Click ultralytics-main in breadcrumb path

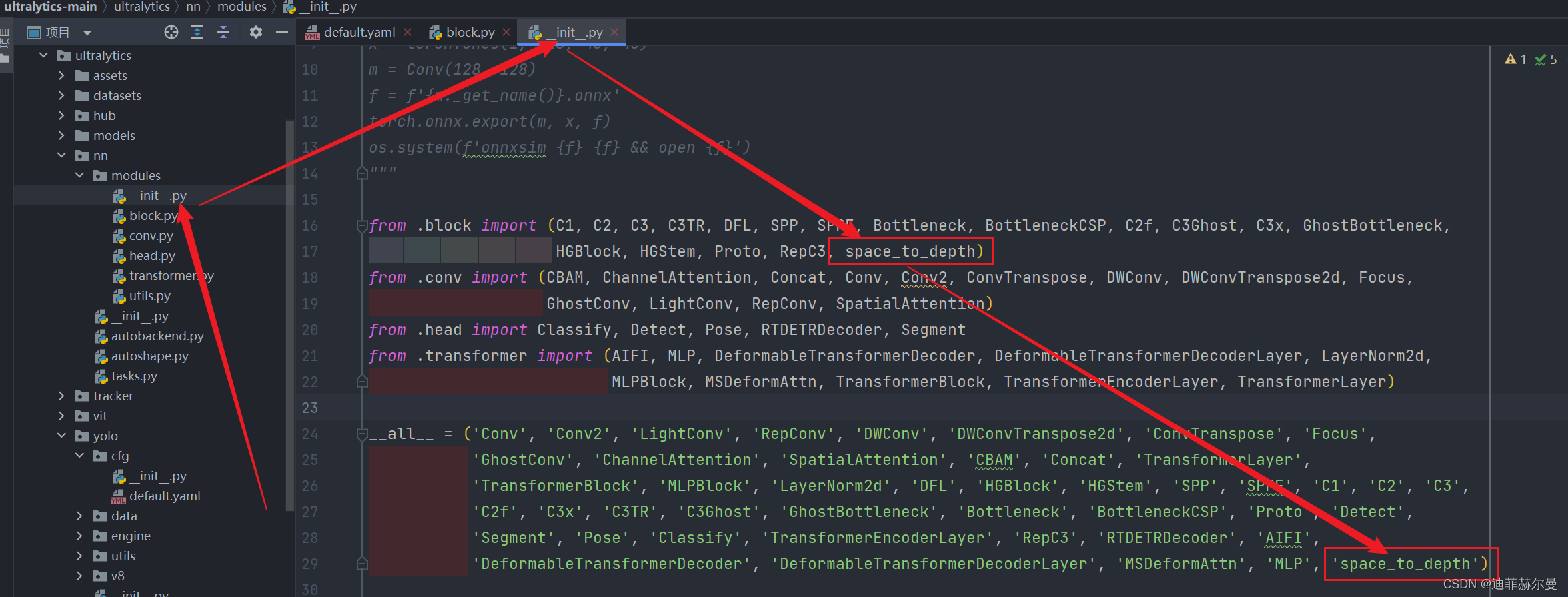(51, 7)
